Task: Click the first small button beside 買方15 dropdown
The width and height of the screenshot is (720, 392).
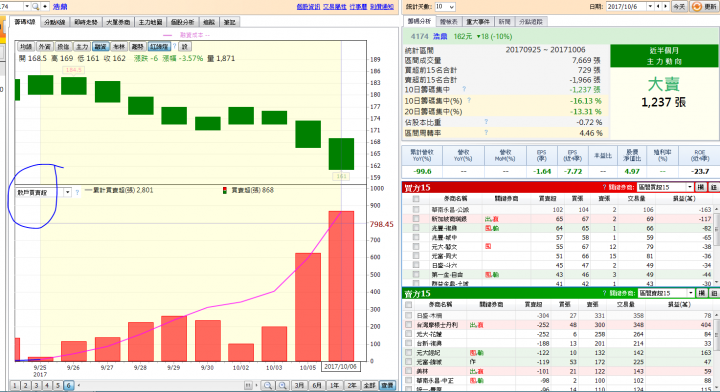Action: click(701, 187)
